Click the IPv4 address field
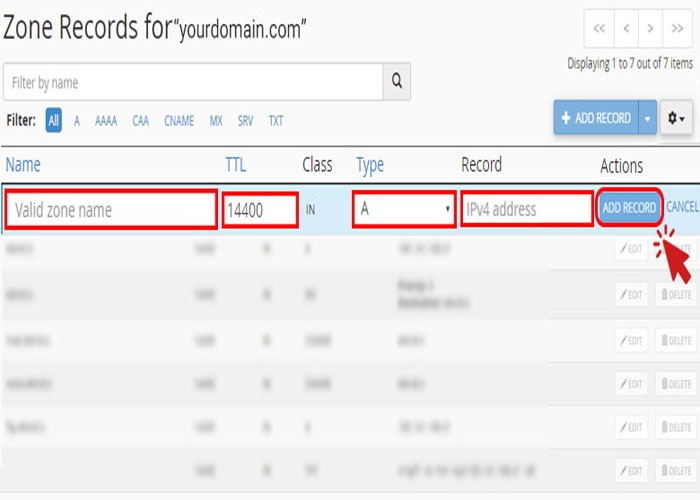Viewport: 700px width, 500px height. coord(527,210)
